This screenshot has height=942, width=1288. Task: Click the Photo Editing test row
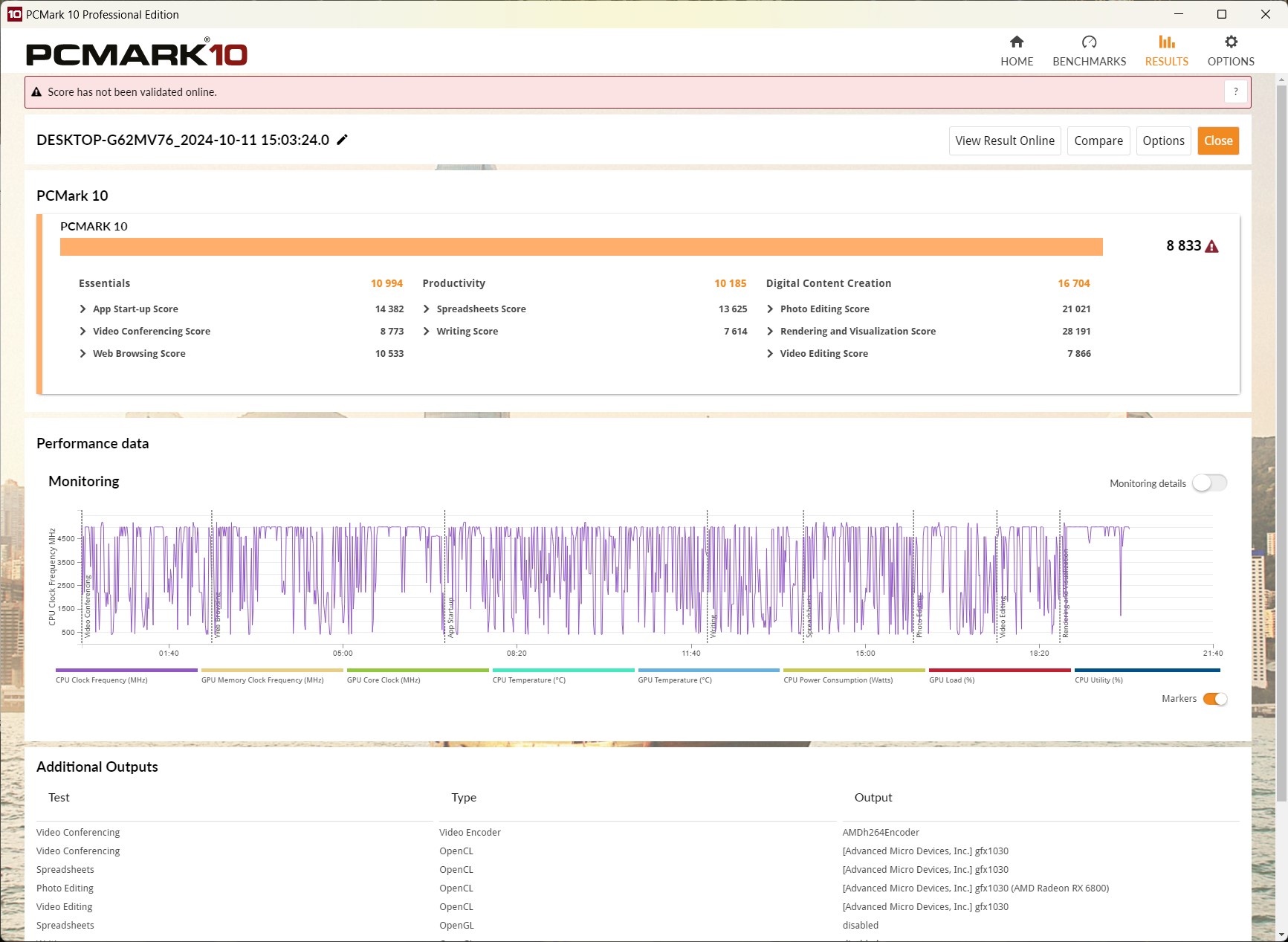(x=65, y=888)
